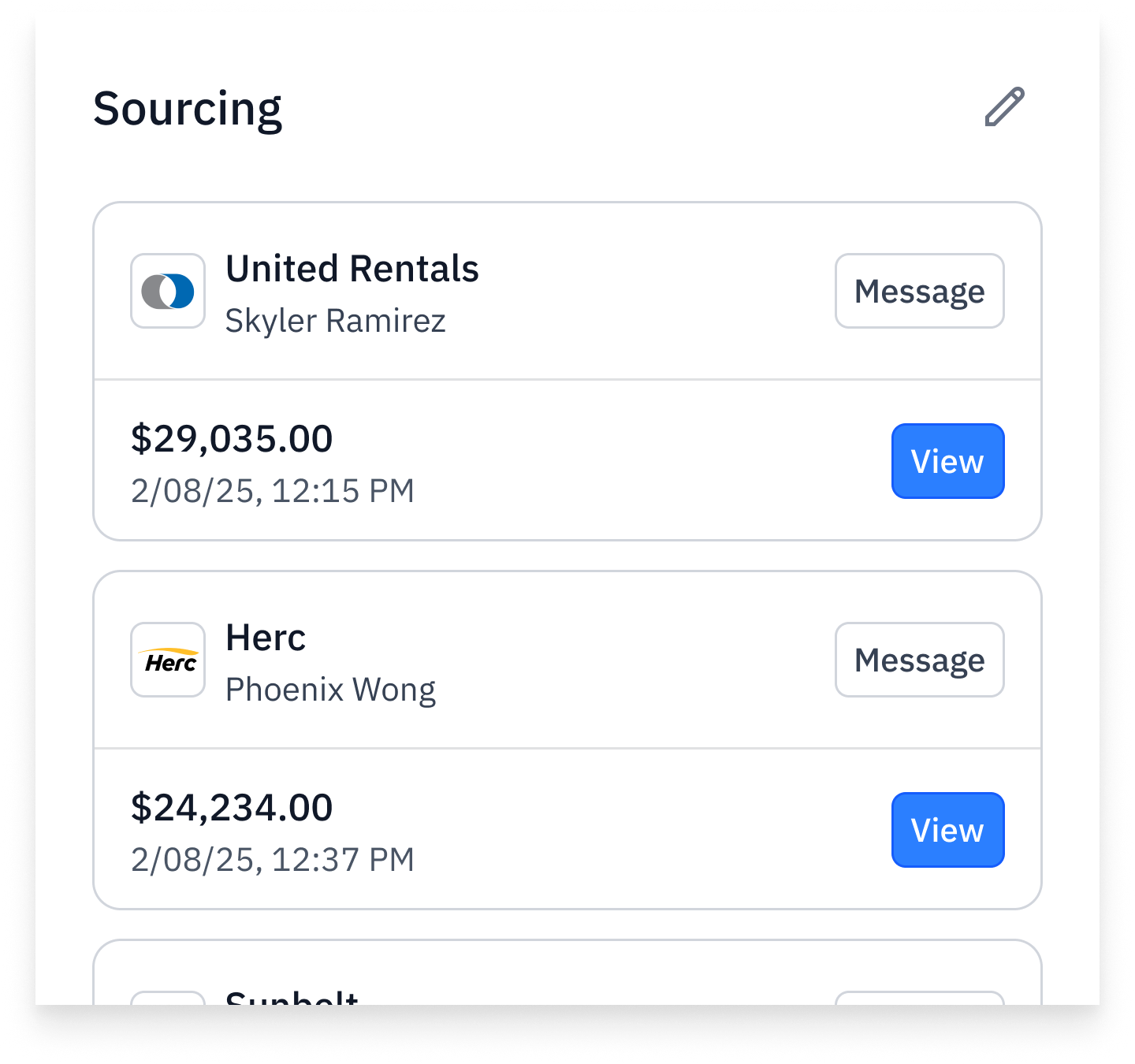
Task: View the $29,035.00 United Rentals quote
Action: pos(947,461)
